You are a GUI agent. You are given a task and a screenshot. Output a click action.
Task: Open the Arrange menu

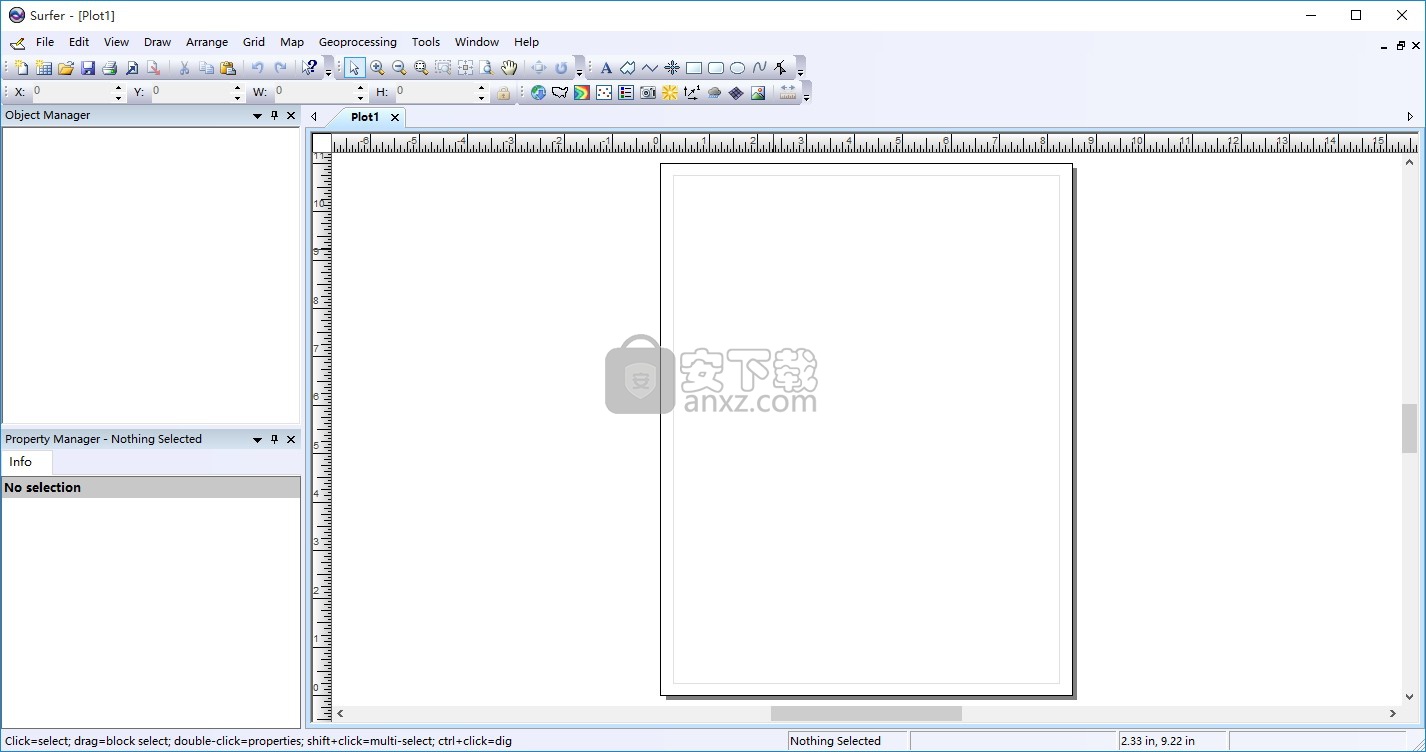pyautogui.click(x=207, y=42)
